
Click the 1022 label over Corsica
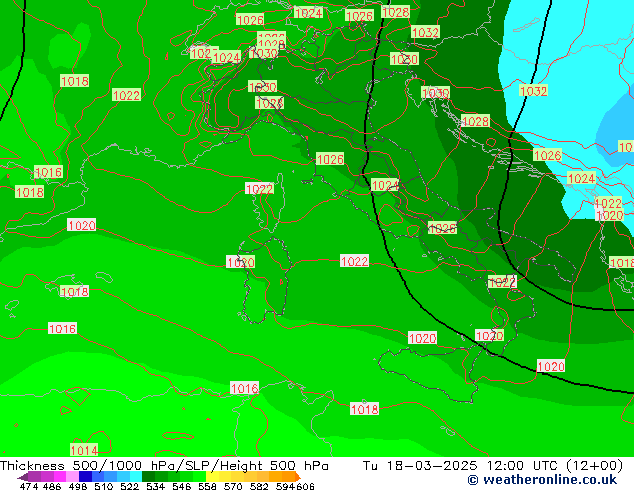point(260,189)
